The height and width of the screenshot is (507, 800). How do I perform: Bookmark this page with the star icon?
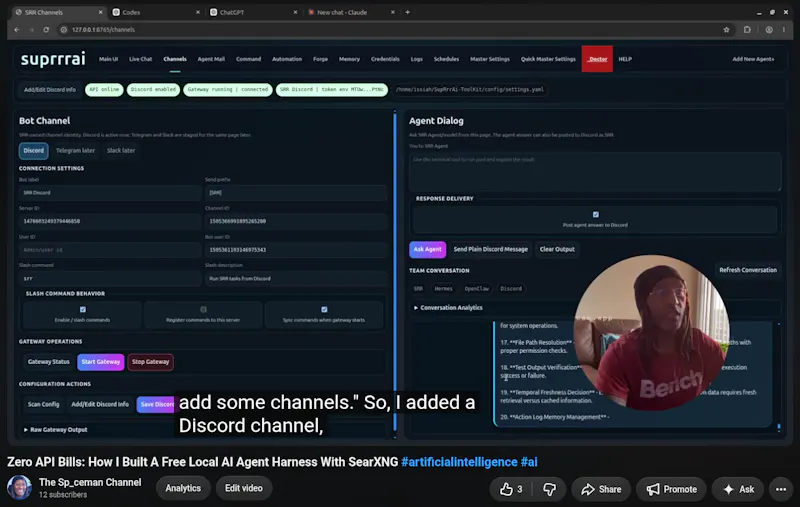pyautogui.click(x=726, y=30)
